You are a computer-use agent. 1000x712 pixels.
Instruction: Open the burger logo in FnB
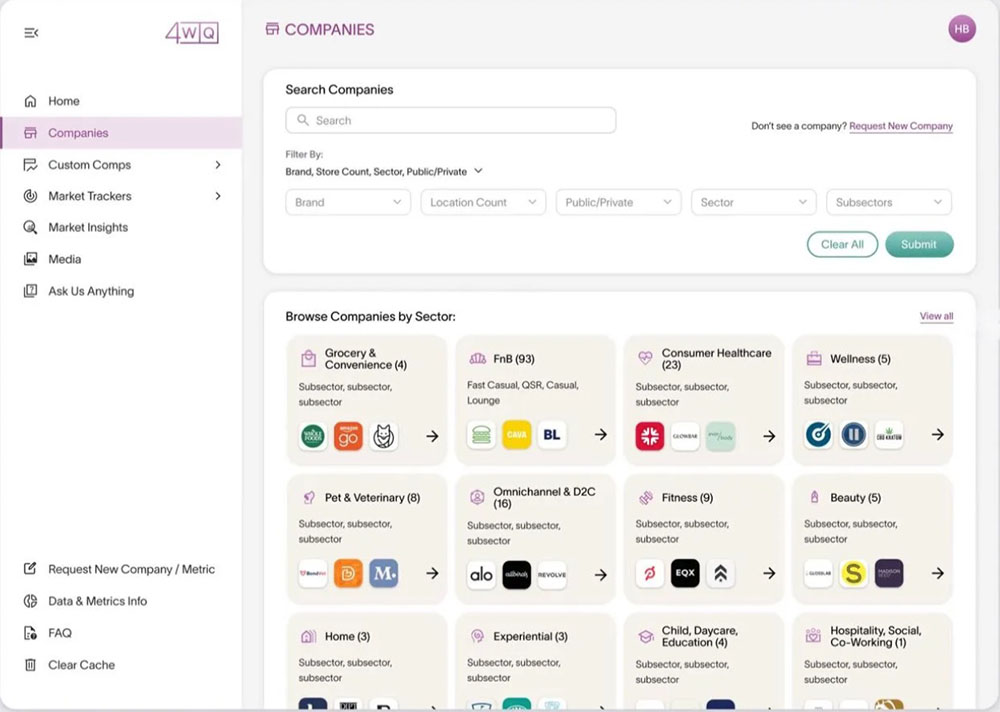coord(482,434)
